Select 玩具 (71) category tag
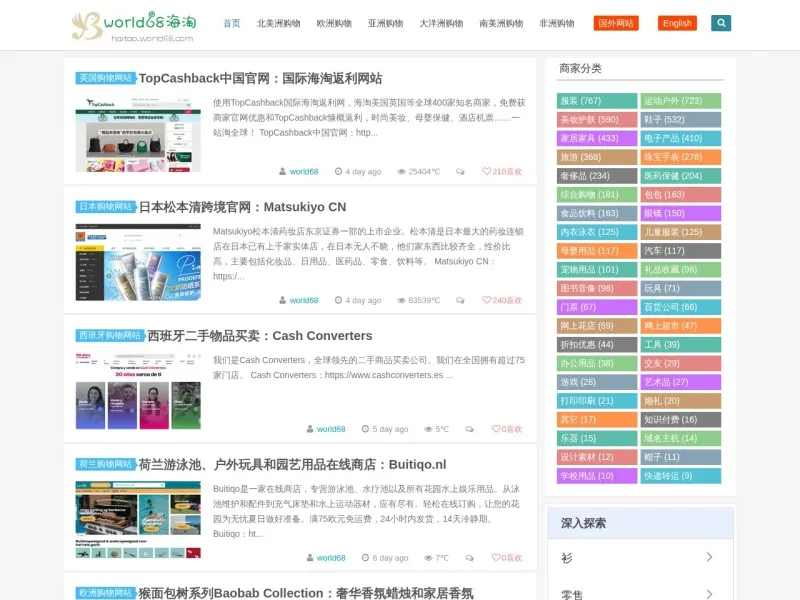 tap(681, 288)
